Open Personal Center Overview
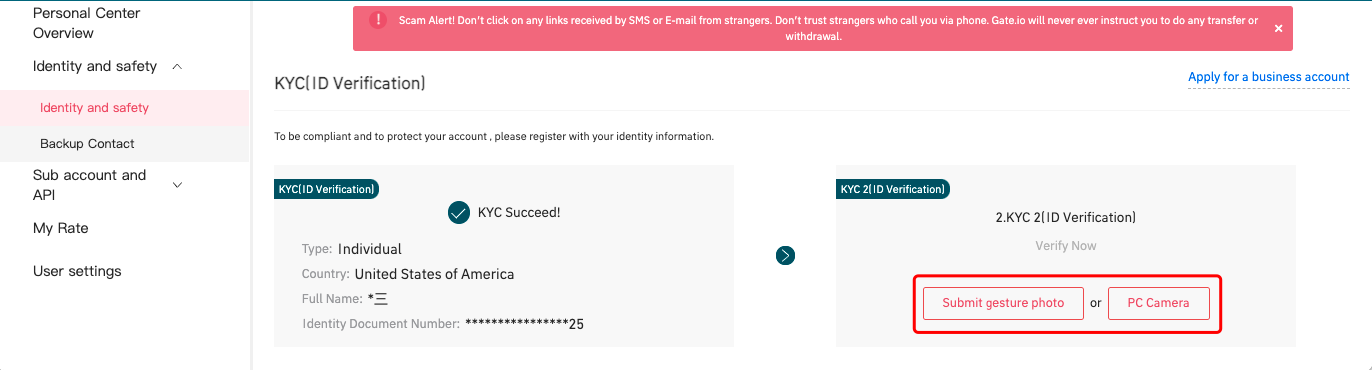 click(x=86, y=23)
